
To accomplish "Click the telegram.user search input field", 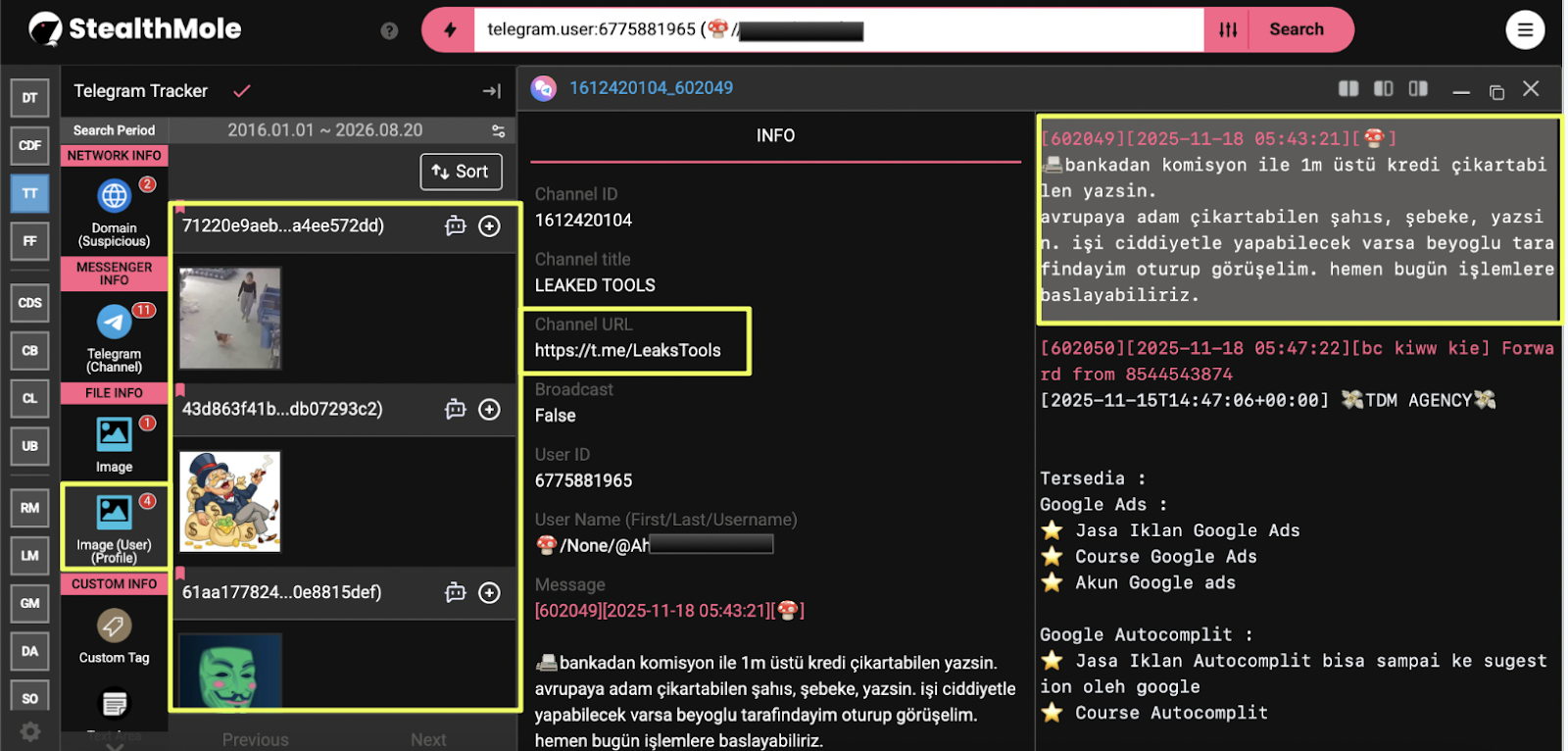I will click(839, 30).
